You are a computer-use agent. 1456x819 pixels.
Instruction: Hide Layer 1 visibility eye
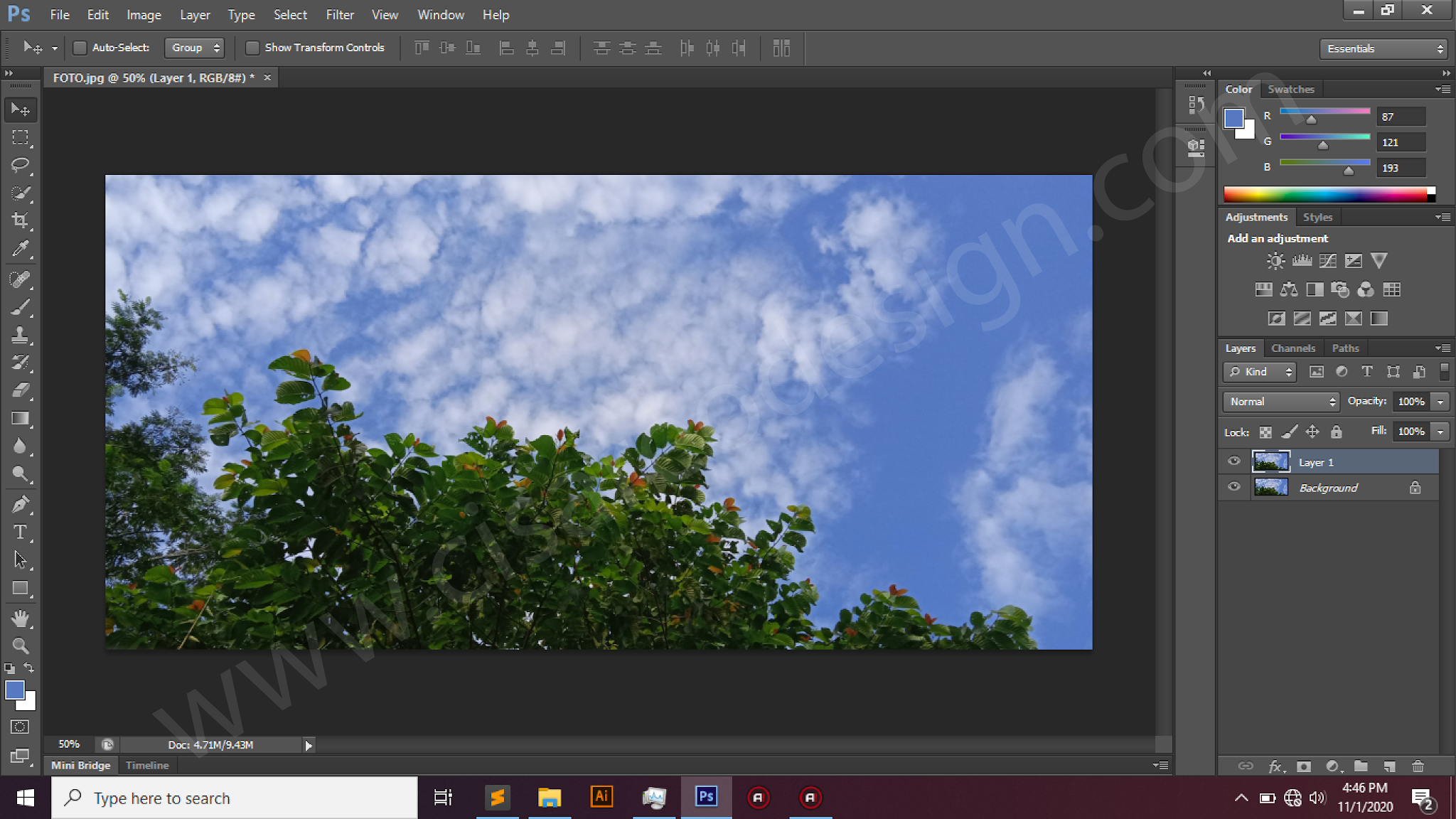click(x=1234, y=461)
